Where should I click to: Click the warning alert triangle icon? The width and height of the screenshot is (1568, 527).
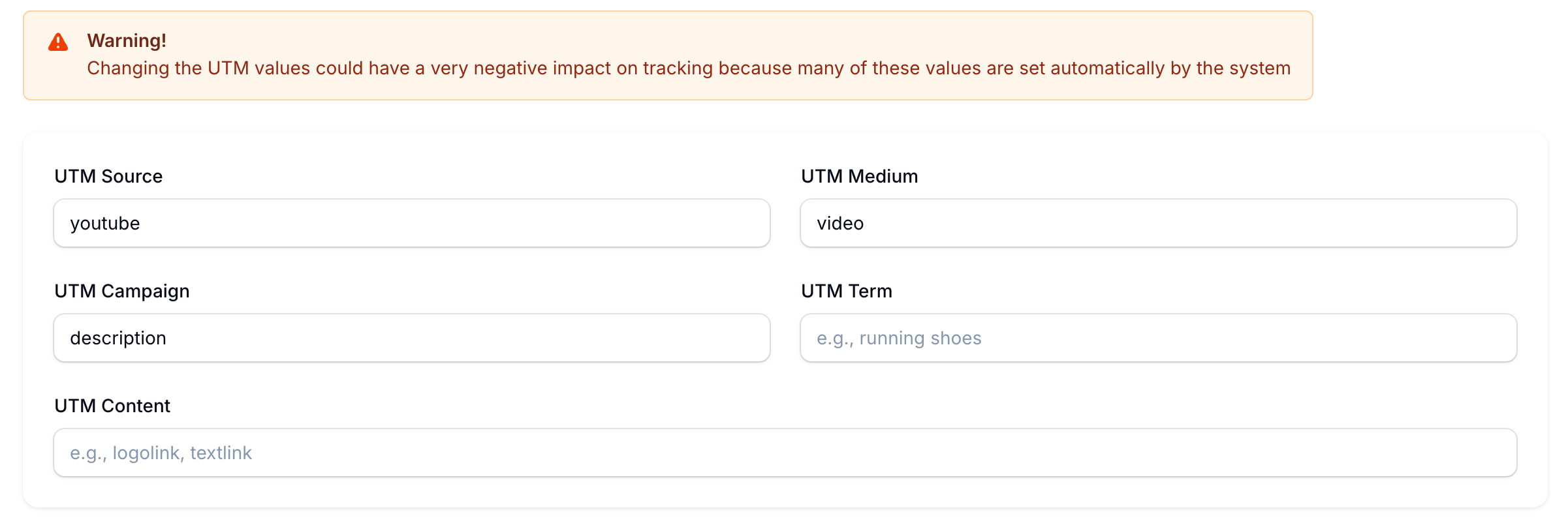[x=59, y=42]
